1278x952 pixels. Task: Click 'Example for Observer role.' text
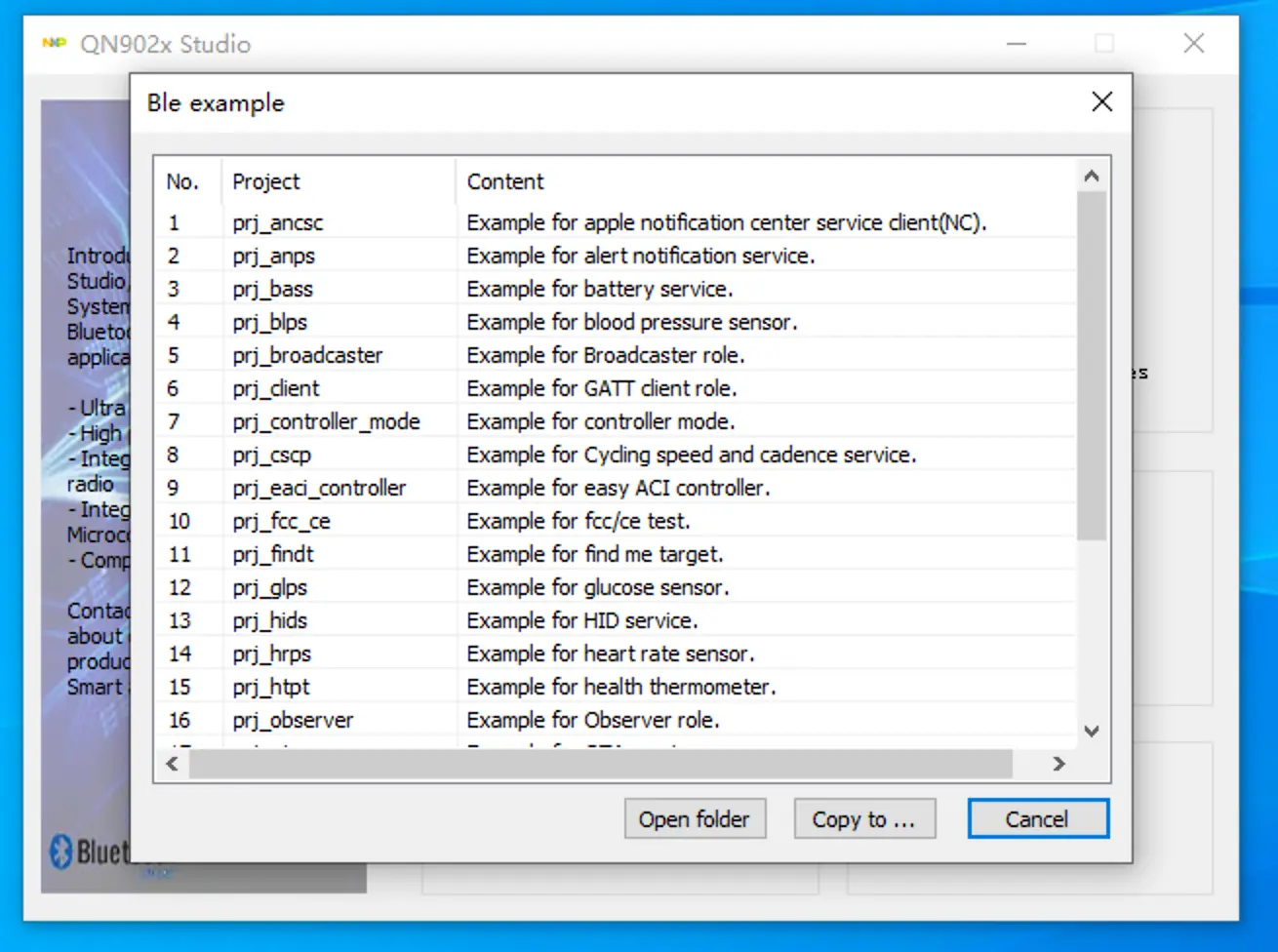coord(593,720)
